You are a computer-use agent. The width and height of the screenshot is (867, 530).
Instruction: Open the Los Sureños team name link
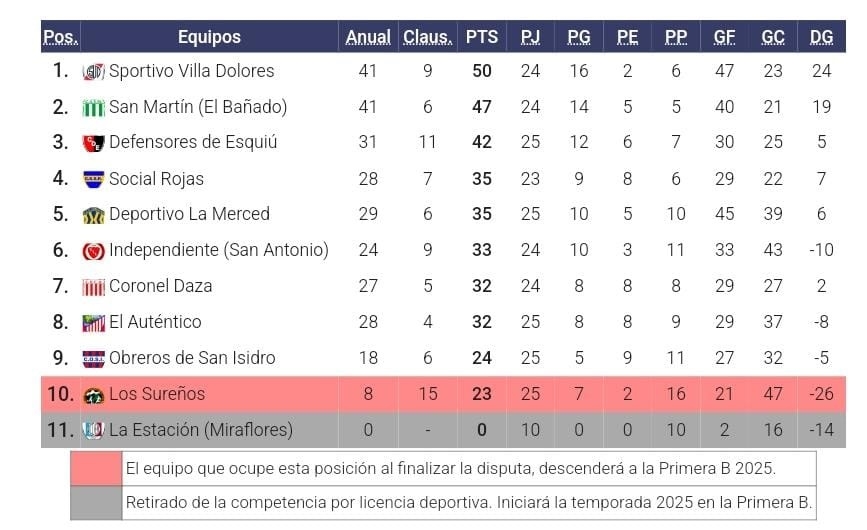click(157, 394)
